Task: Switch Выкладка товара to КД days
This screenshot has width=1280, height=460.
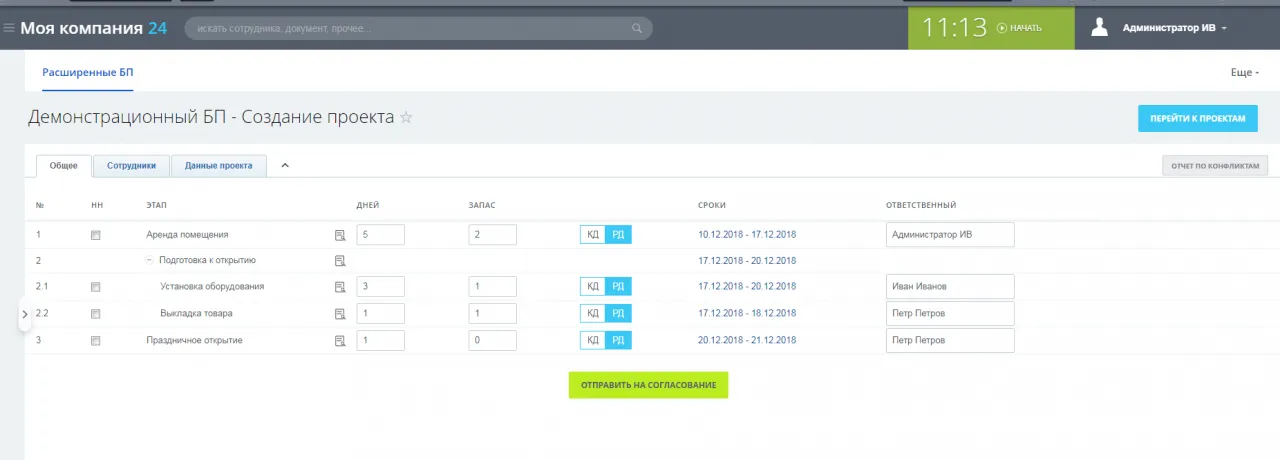Action: [x=593, y=314]
